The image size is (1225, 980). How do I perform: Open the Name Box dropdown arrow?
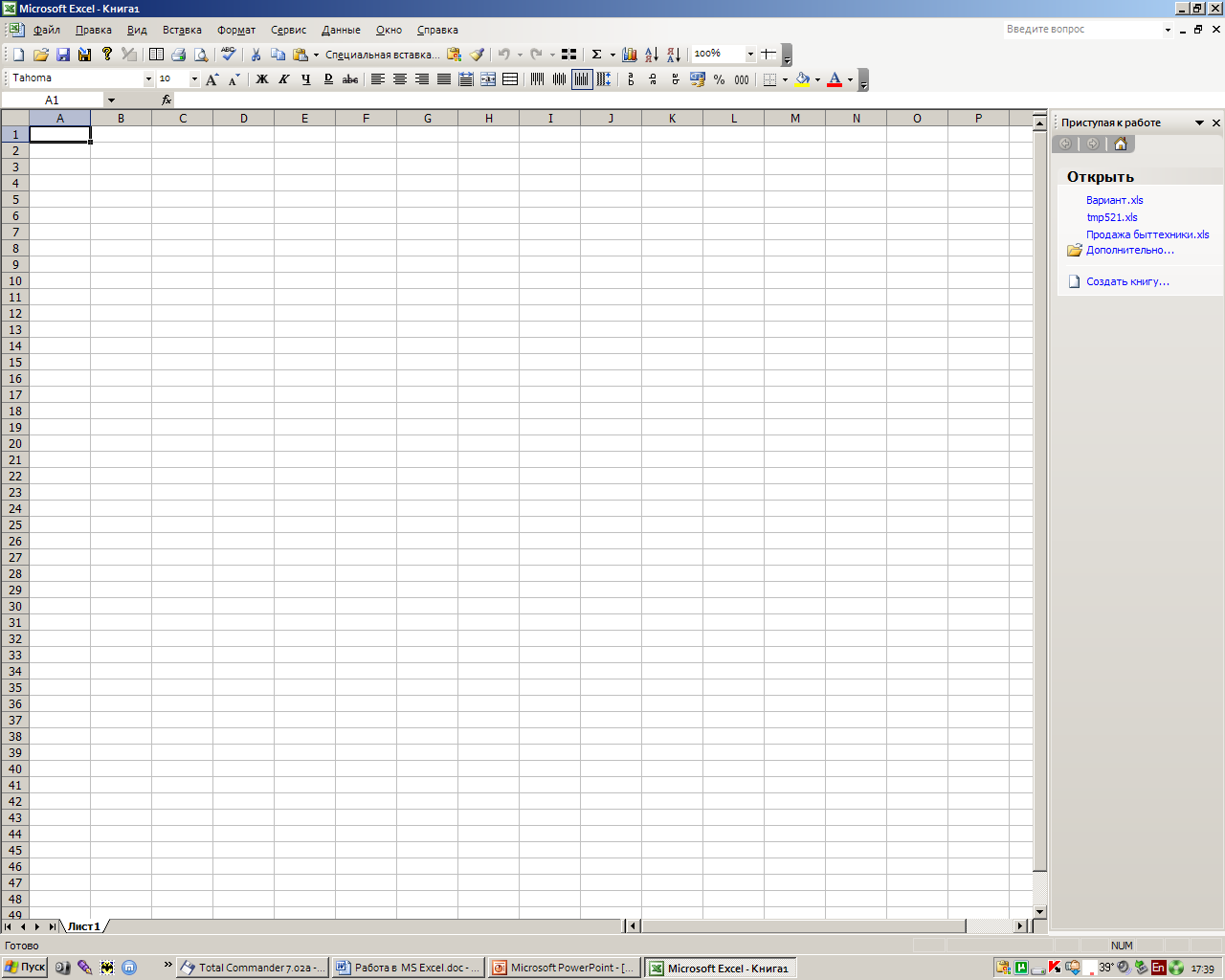tap(111, 100)
